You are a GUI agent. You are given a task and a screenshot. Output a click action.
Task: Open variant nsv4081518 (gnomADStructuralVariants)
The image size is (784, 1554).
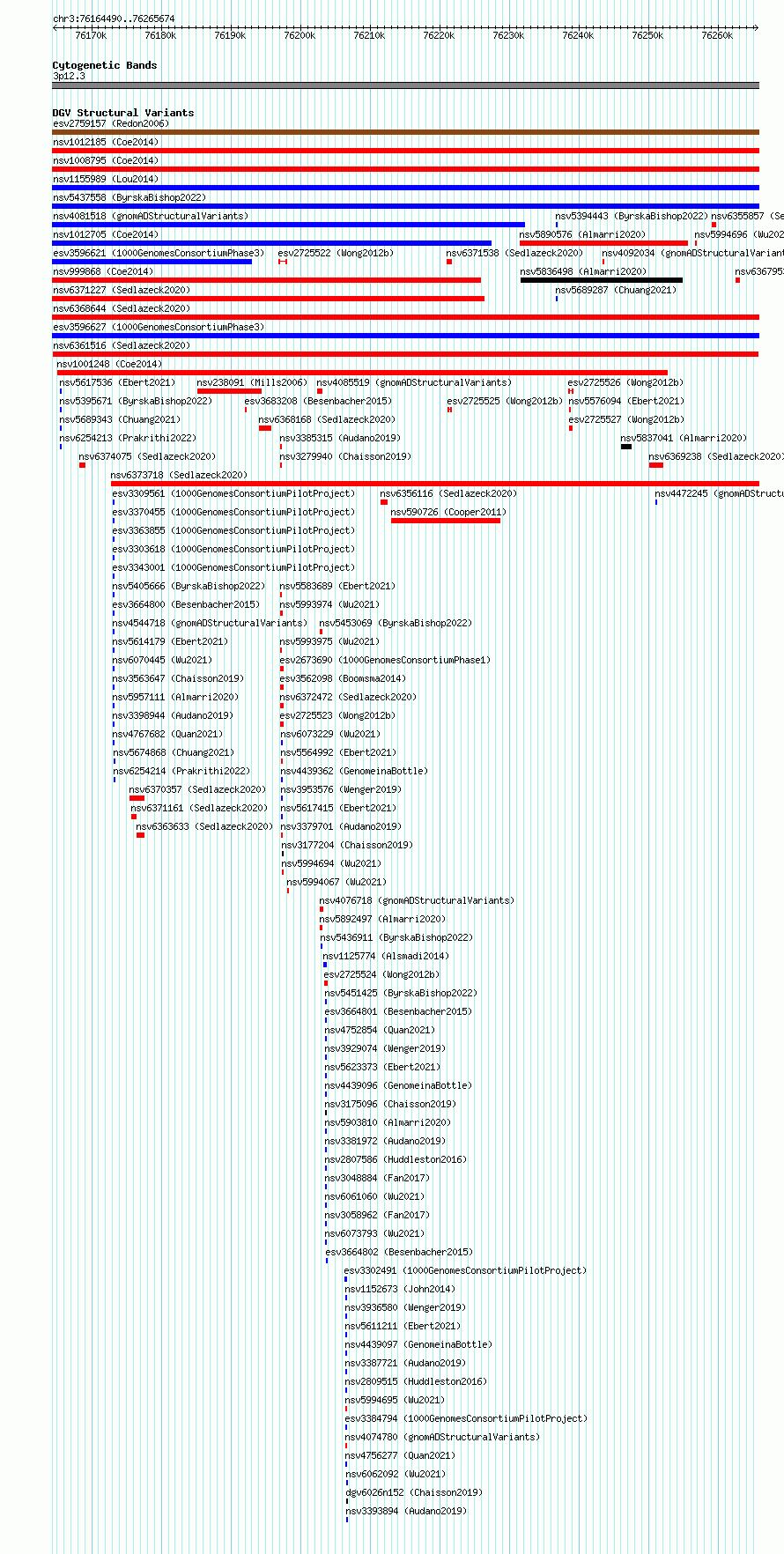pyautogui.click(x=151, y=217)
